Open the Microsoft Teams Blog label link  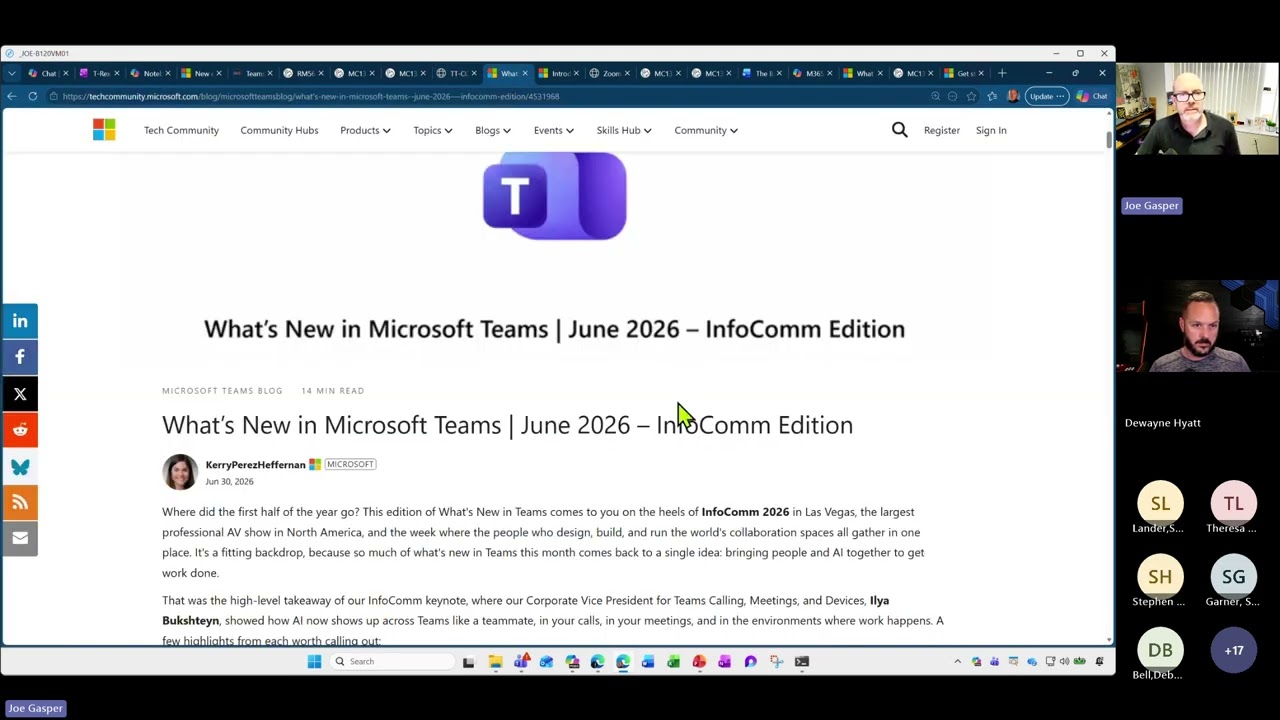coord(222,391)
